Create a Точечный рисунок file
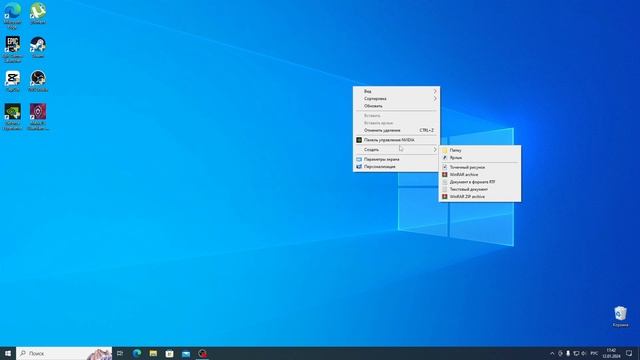Image resolution: width=640 pixels, height=360 pixels. click(480, 167)
